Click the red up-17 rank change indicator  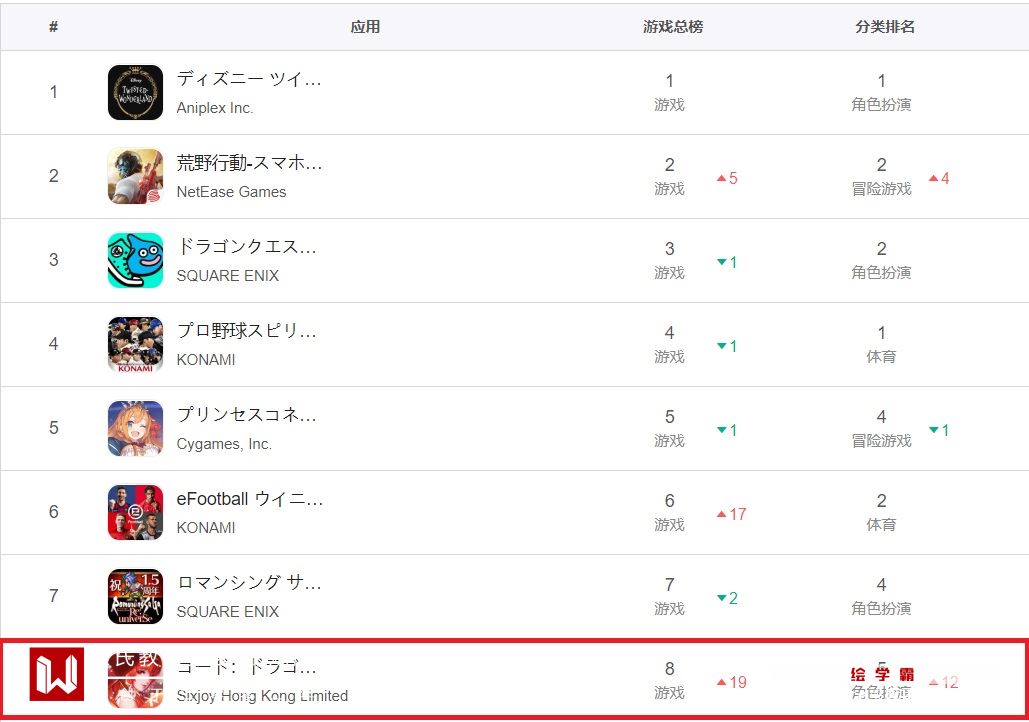point(731,514)
